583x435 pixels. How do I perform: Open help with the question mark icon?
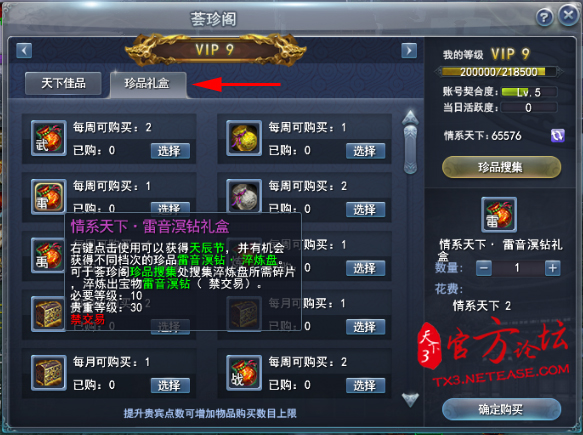click(544, 17)
